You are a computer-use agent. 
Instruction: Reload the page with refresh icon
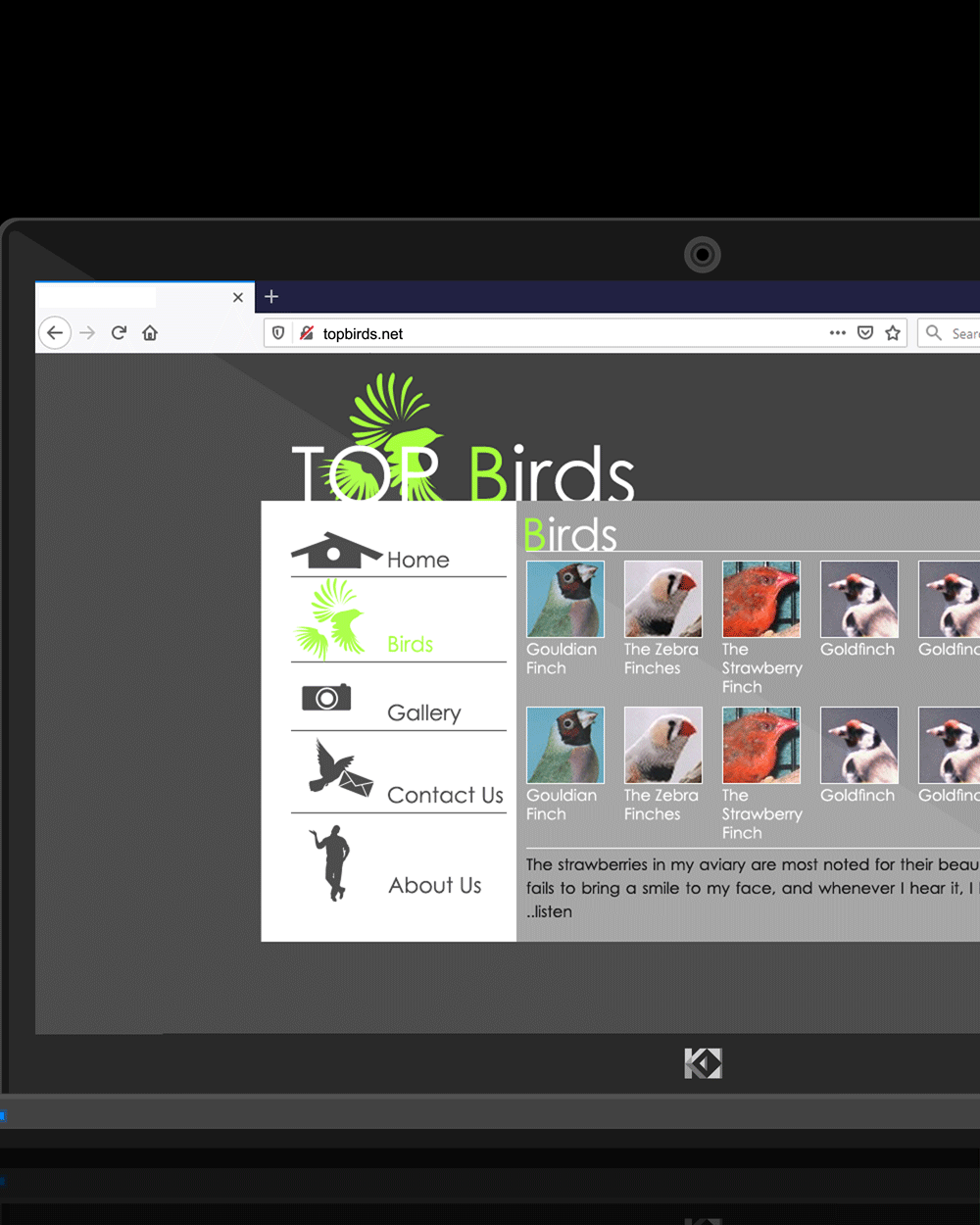[119, 333]
